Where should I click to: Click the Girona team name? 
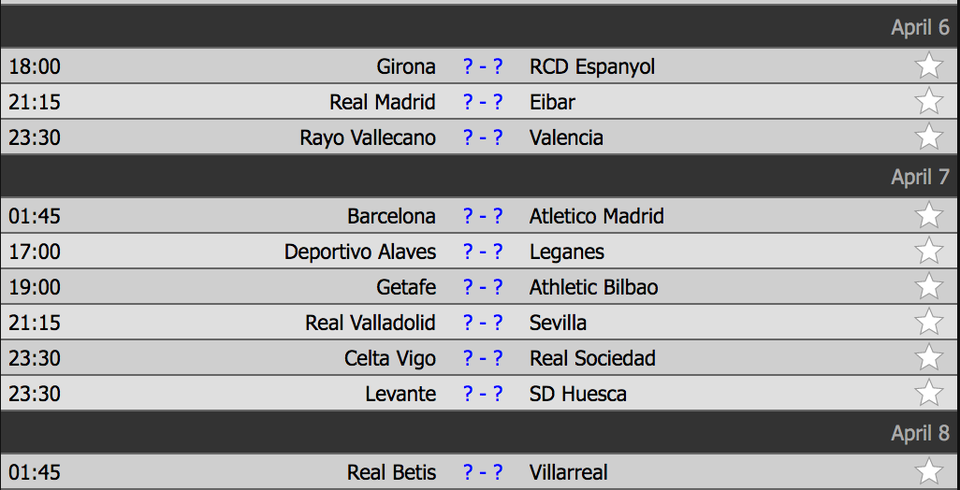pos(406,67)
